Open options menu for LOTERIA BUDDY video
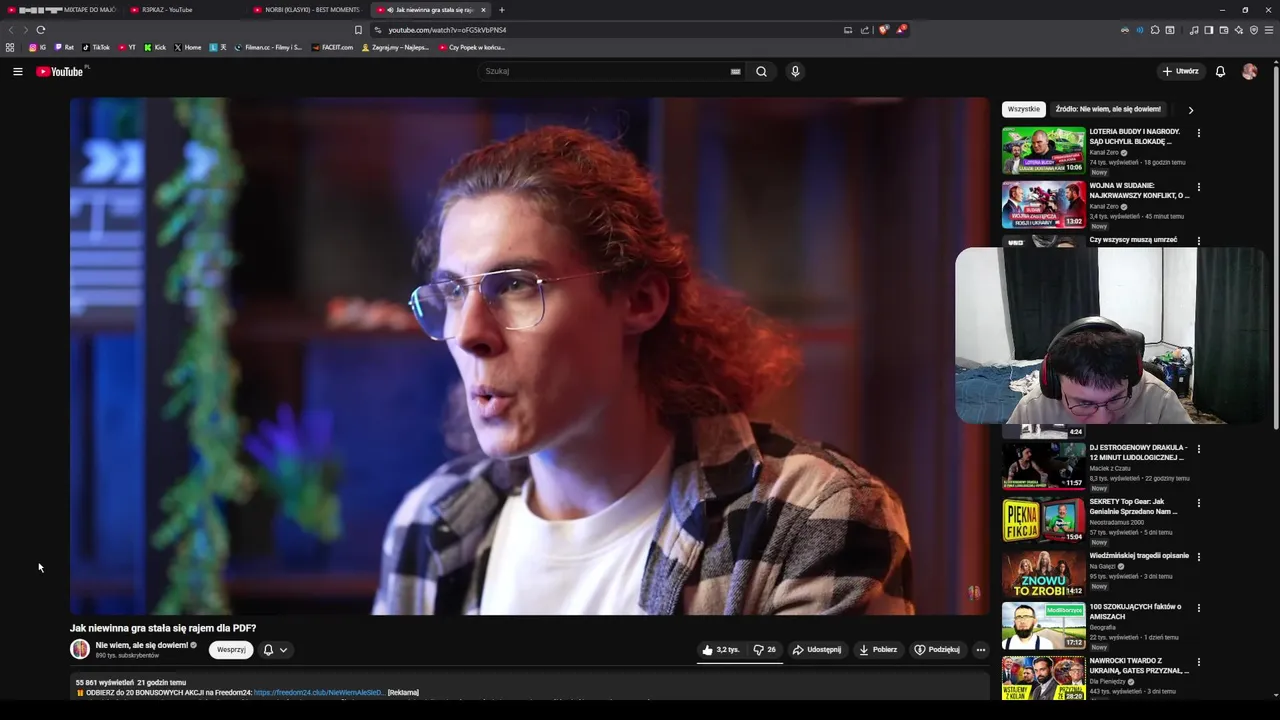Screen dimensions: 1280x720 pos(1199,133)
